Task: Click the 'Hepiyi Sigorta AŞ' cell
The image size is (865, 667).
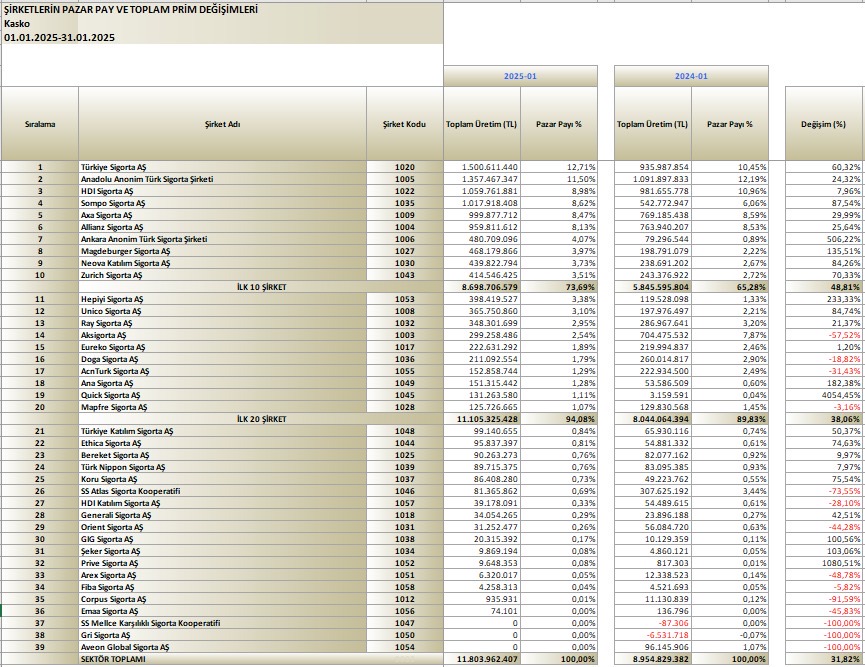Action: tap(222, 299)
